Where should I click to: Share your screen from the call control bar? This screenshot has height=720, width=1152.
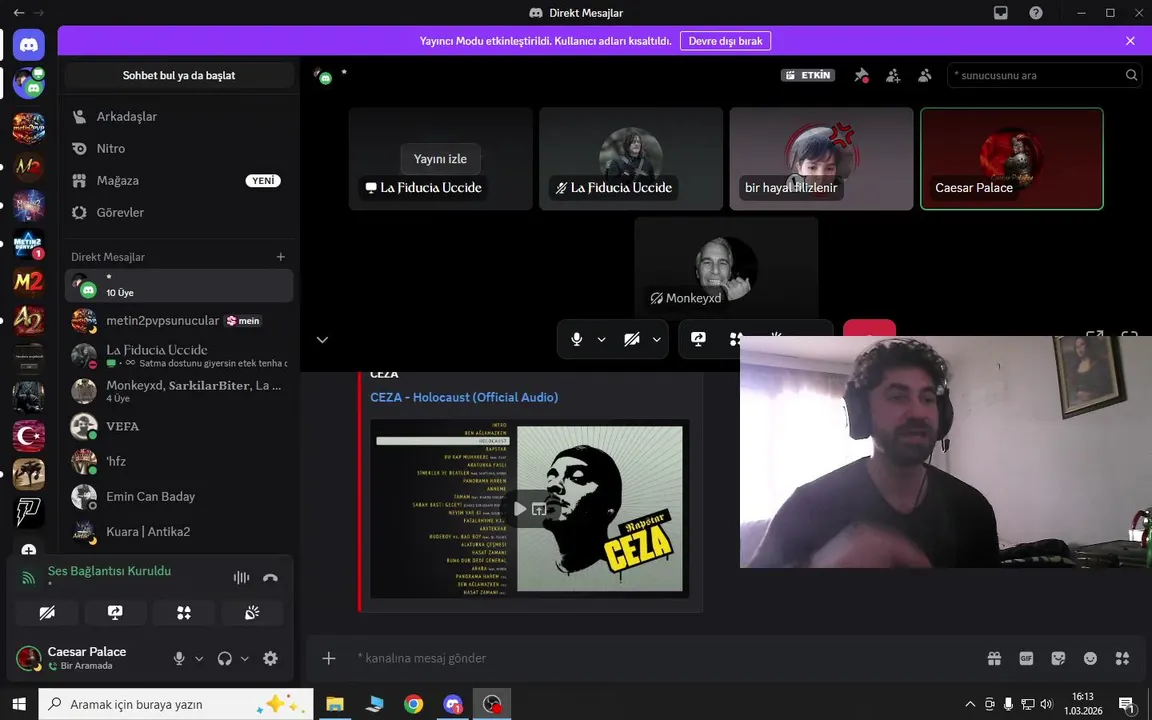click(x=698, y=339)
